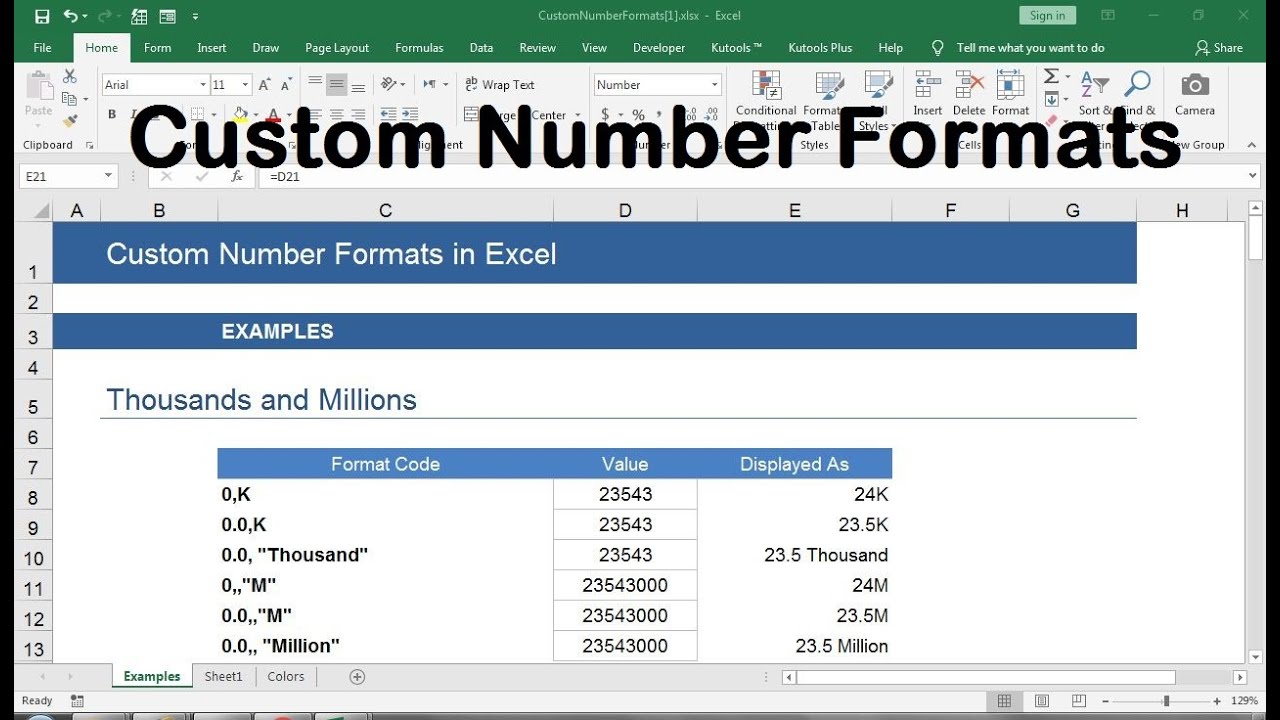Apply bold formatting
The width and height of the screenshot is (1280, 720).
pos(112,115)
